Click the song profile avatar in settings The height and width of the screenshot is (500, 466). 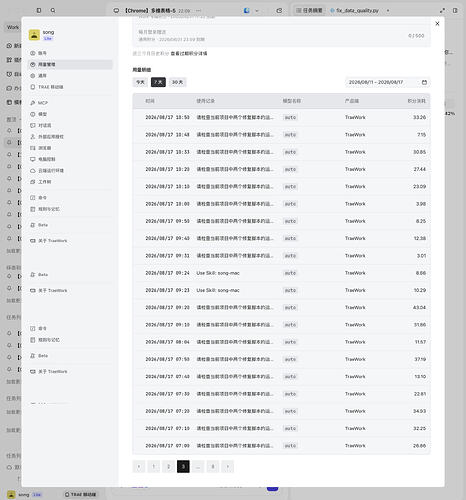click(34, 35)
